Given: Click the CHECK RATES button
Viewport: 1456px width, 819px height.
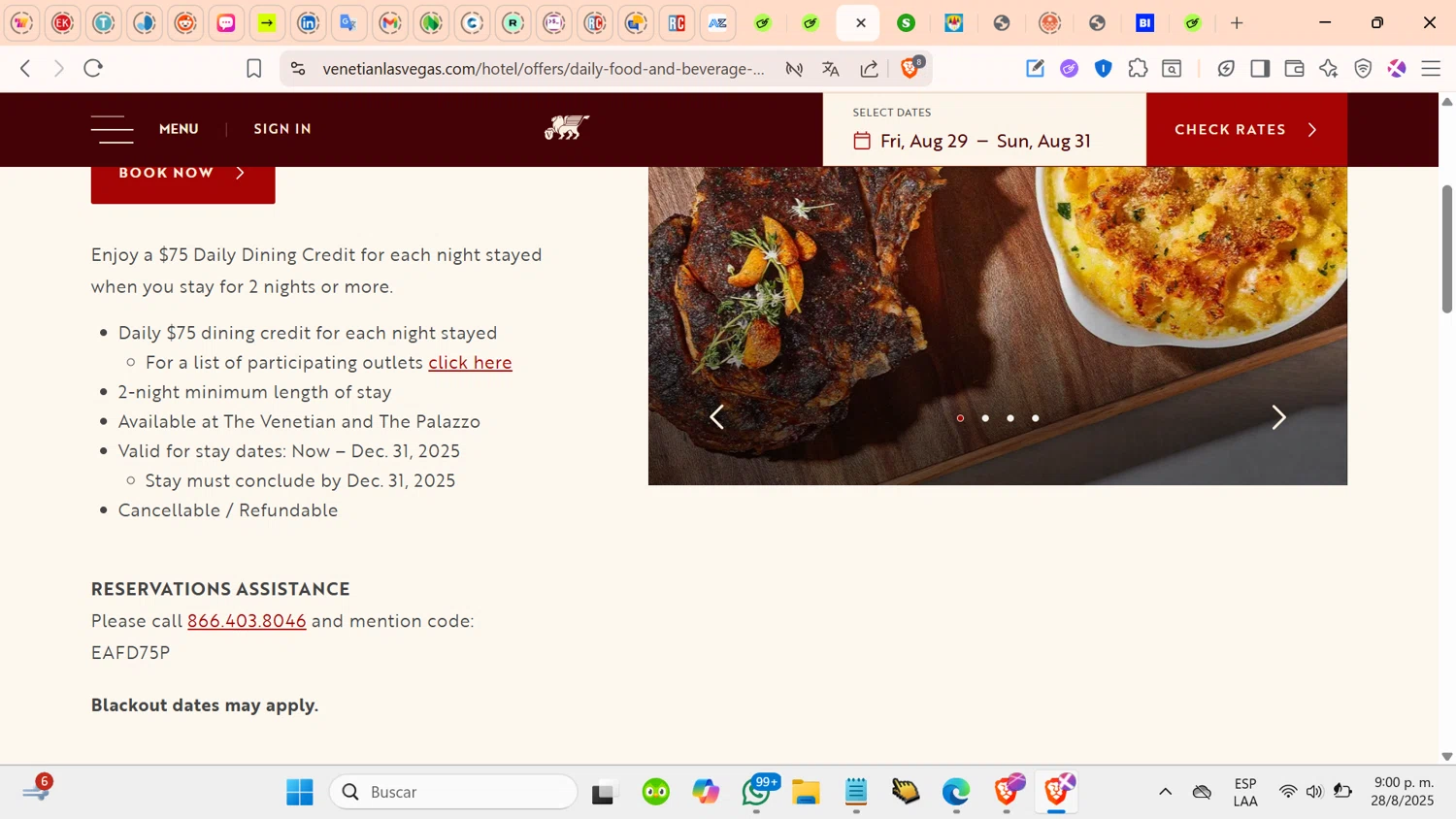Looking at the screenshot, I should (1246, 130).
